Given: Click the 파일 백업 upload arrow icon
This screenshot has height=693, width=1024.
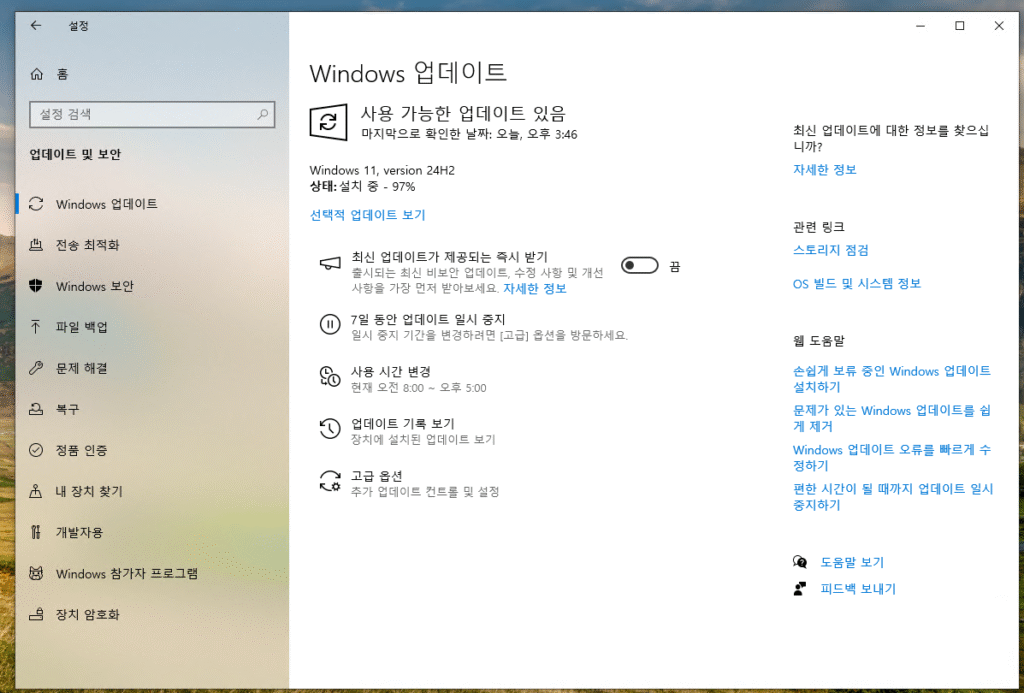Looking at the screenshot, I should coord(37,327).
